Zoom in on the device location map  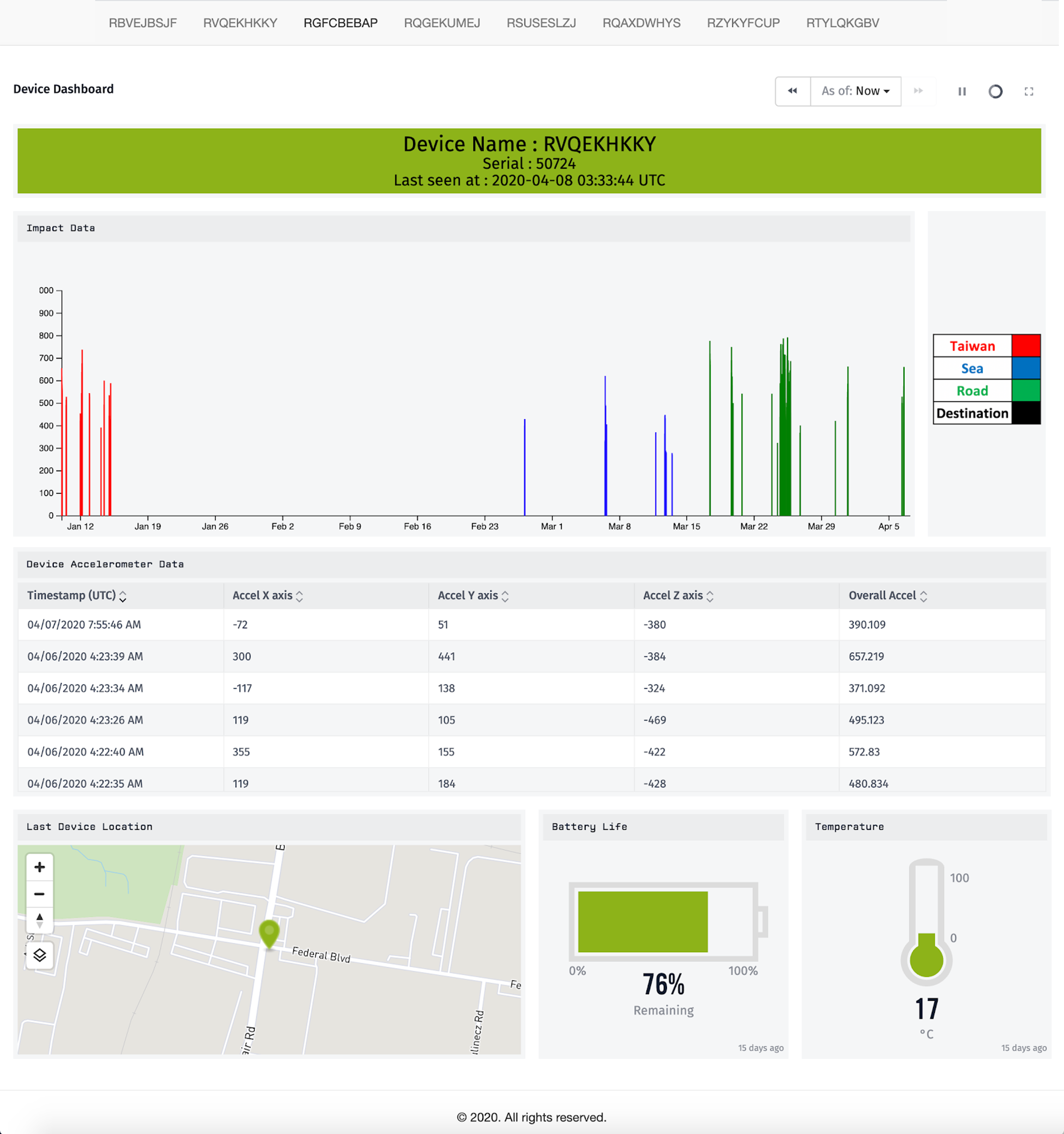coord(39,866)
